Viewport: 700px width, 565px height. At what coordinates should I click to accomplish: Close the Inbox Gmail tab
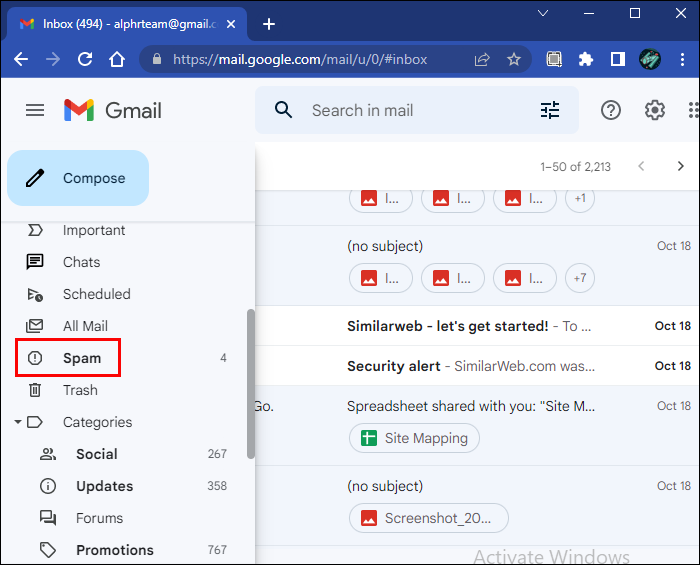(x=231, y=24)
